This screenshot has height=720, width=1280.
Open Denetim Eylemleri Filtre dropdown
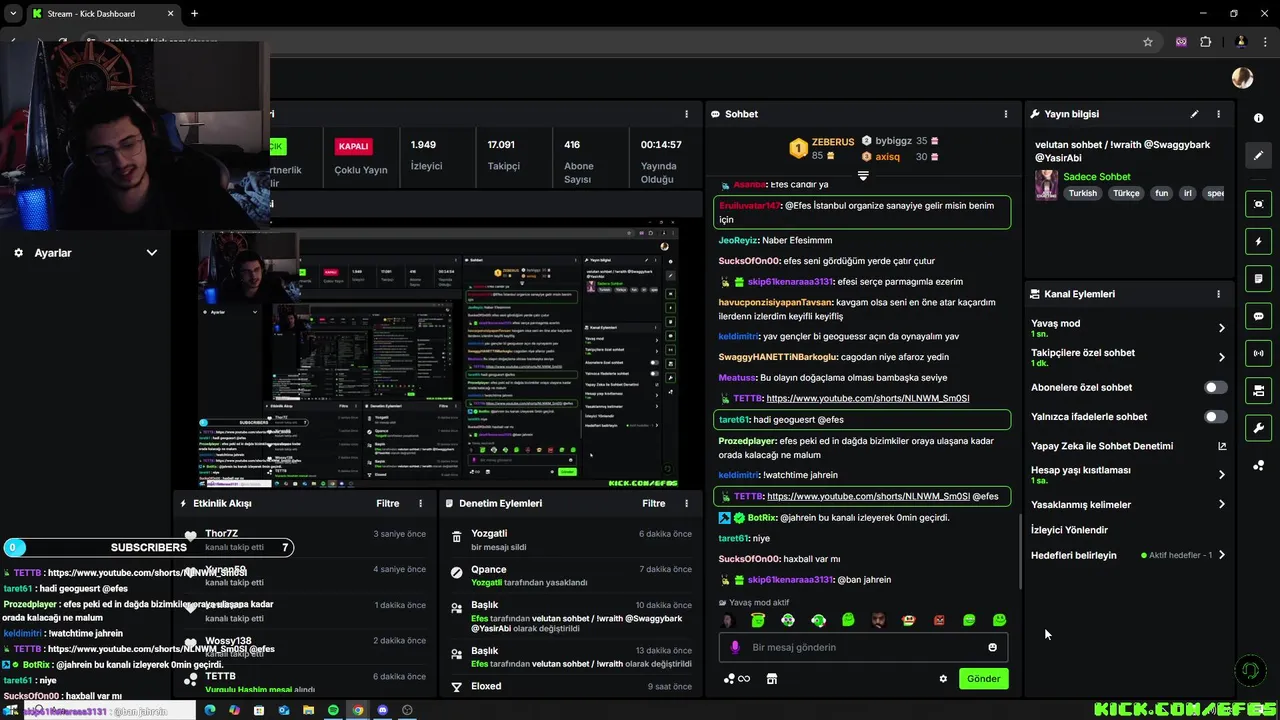click(x=653, y=503)
